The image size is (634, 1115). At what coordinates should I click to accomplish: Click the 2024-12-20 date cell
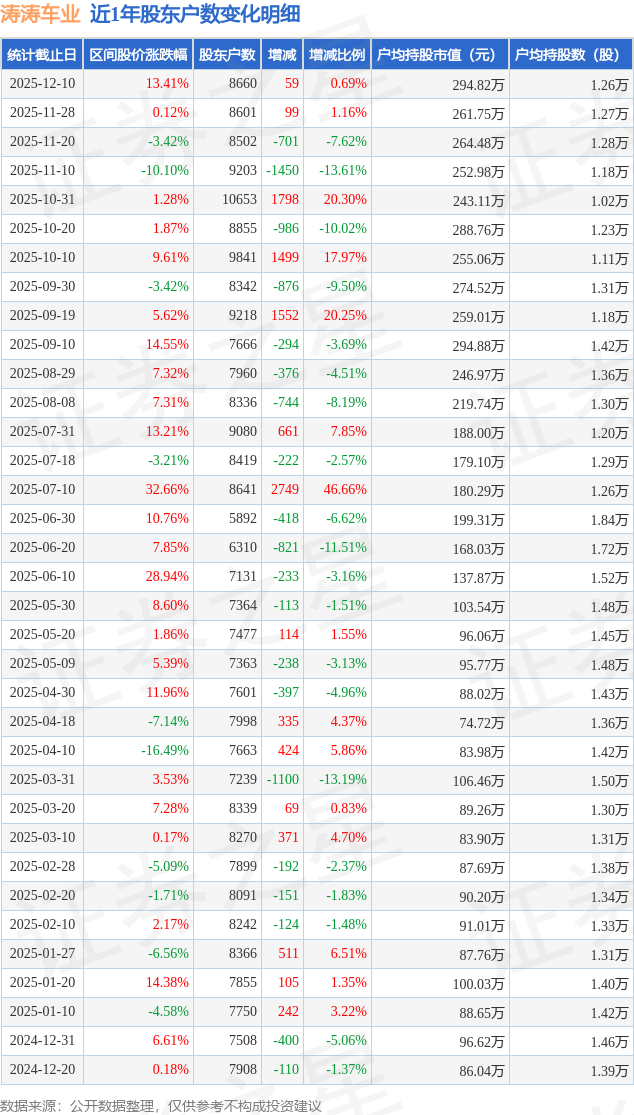point(42,1070)
